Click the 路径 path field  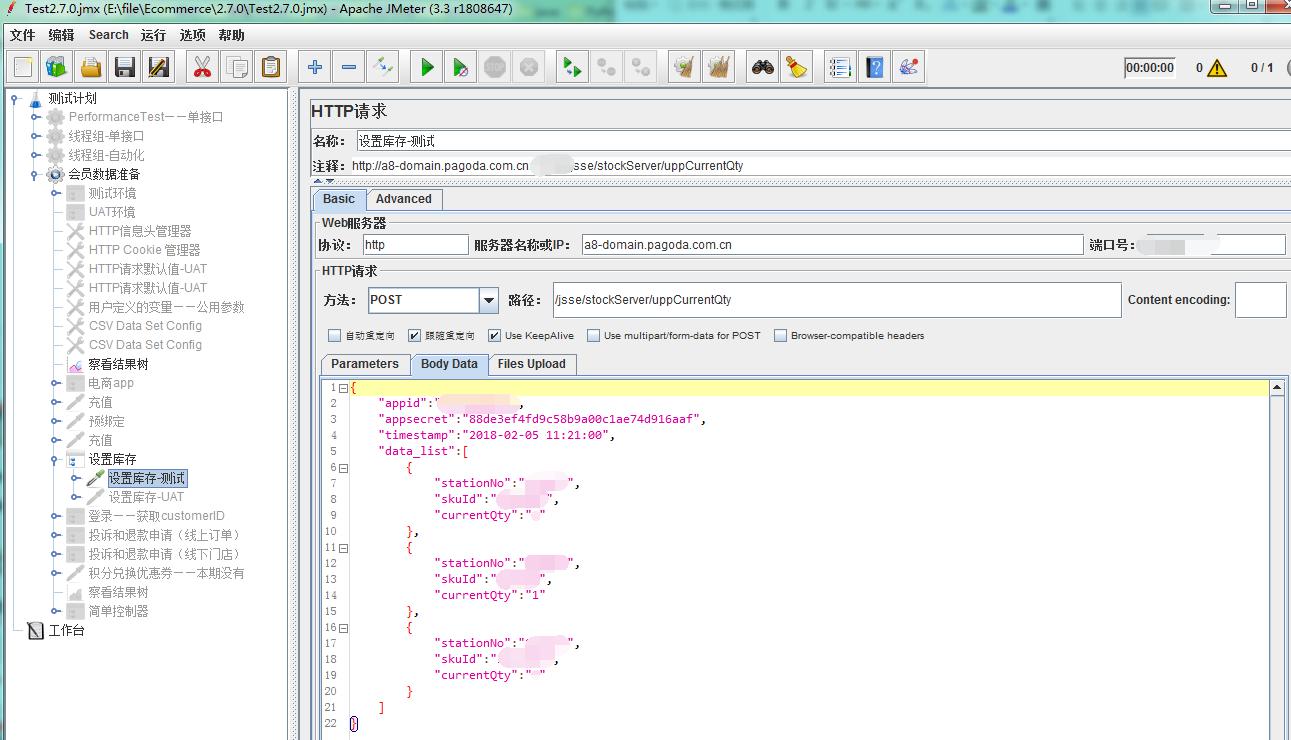pos(836,300)
